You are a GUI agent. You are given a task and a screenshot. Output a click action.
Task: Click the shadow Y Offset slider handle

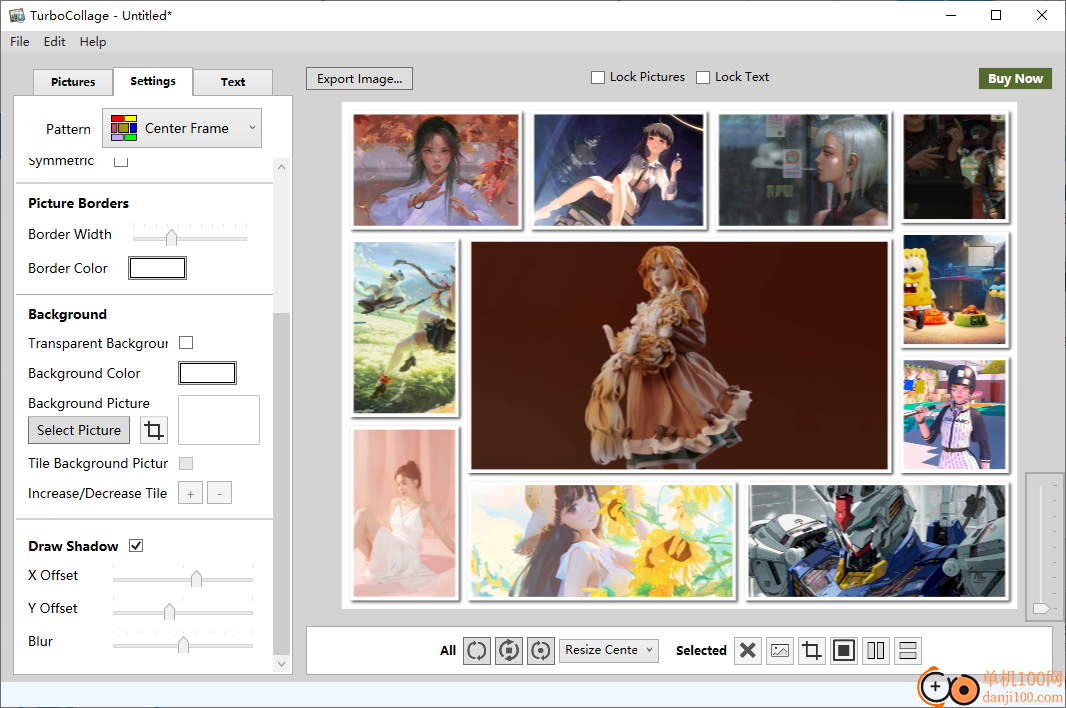click(x=169, y=611)
